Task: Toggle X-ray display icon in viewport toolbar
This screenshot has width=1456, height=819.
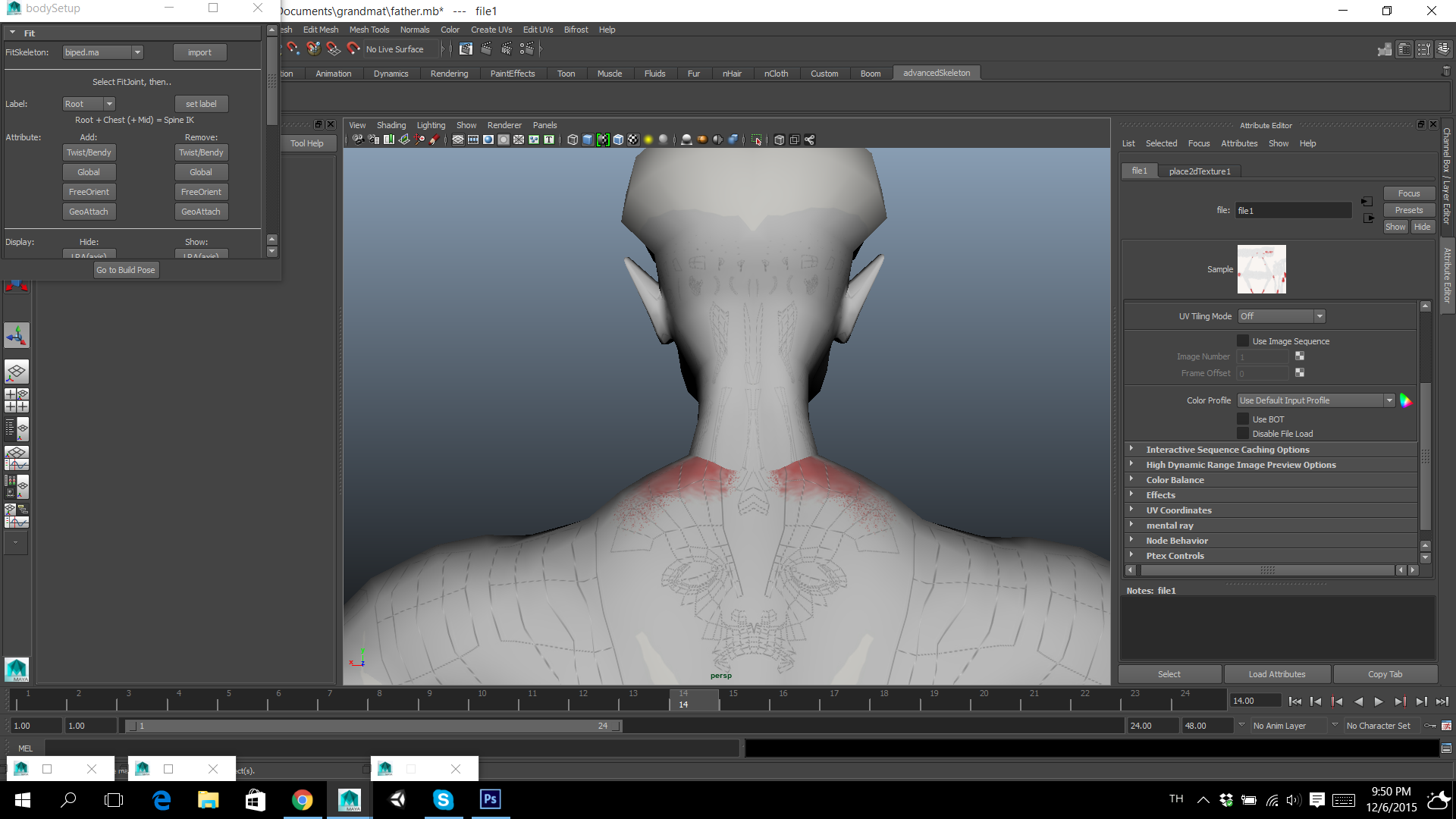Action: [779, 140]
